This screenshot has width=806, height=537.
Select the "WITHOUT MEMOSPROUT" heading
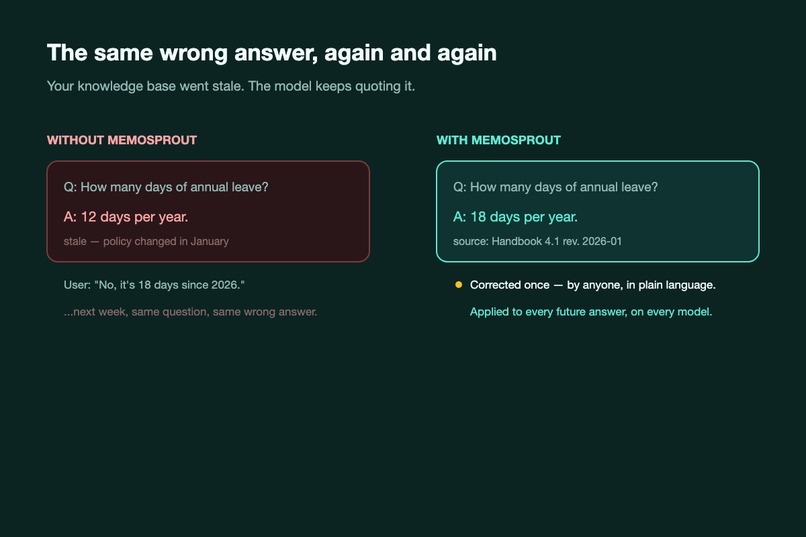(x=122, y=140)
